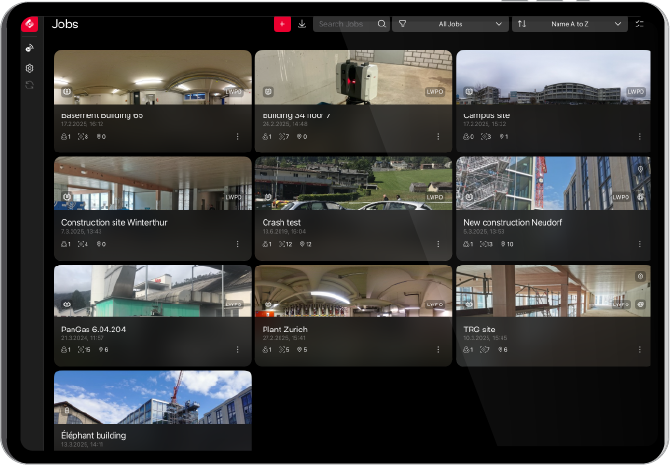Open more options for PanGas 6.04.204

tap(238, 350)
